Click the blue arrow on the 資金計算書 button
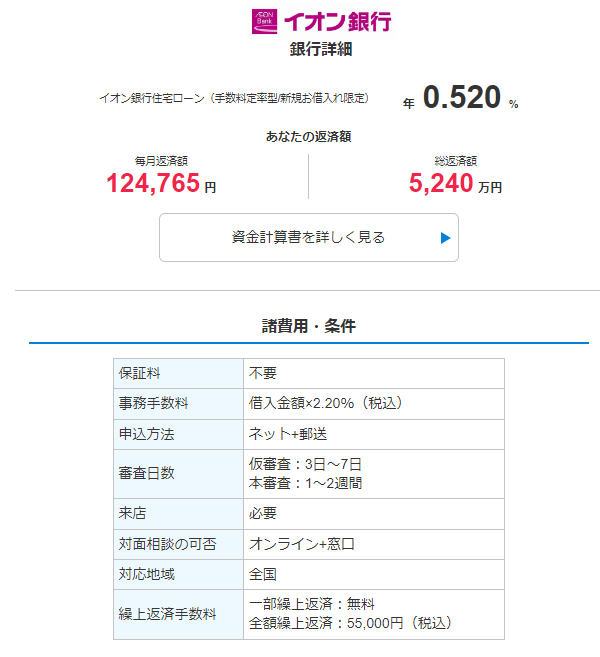Viewport: 600px width, 657px height. click(x=446, y=238)
